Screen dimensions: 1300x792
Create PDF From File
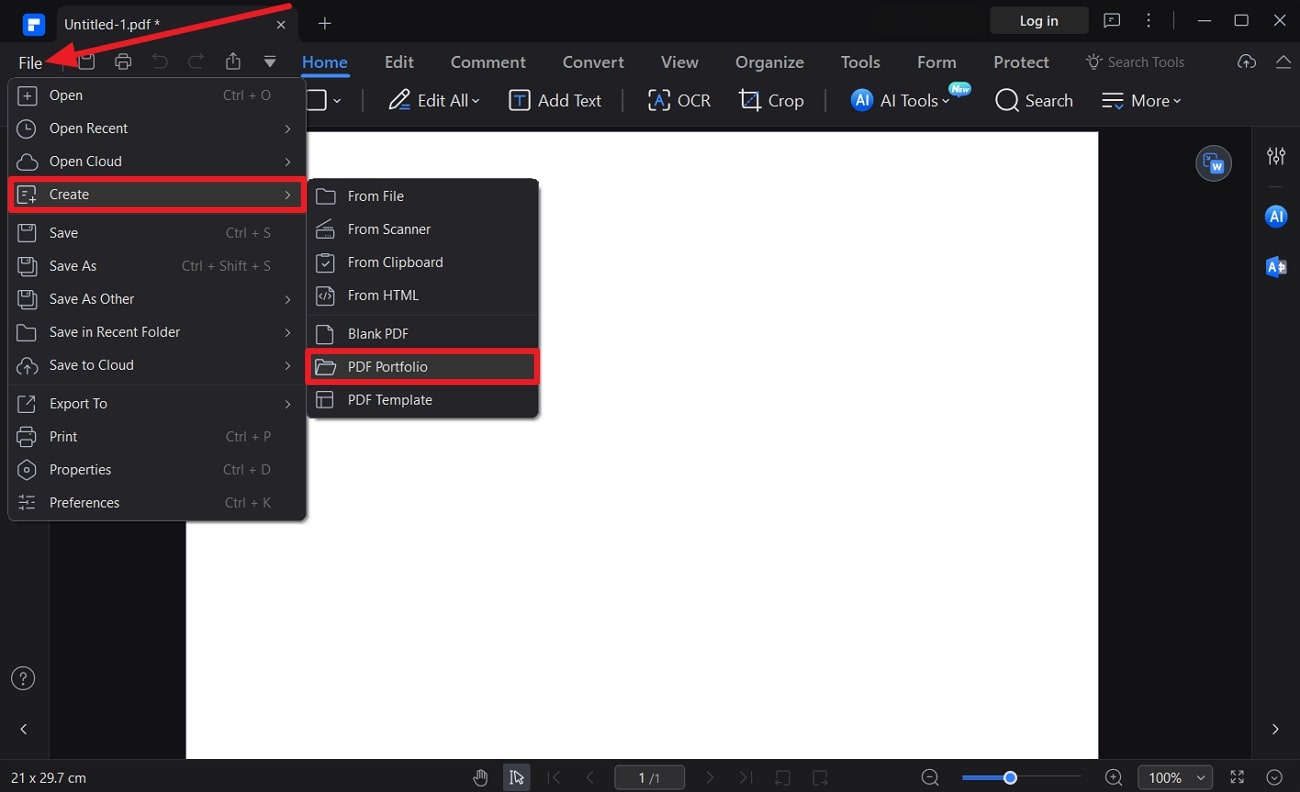tap(423, 196)
